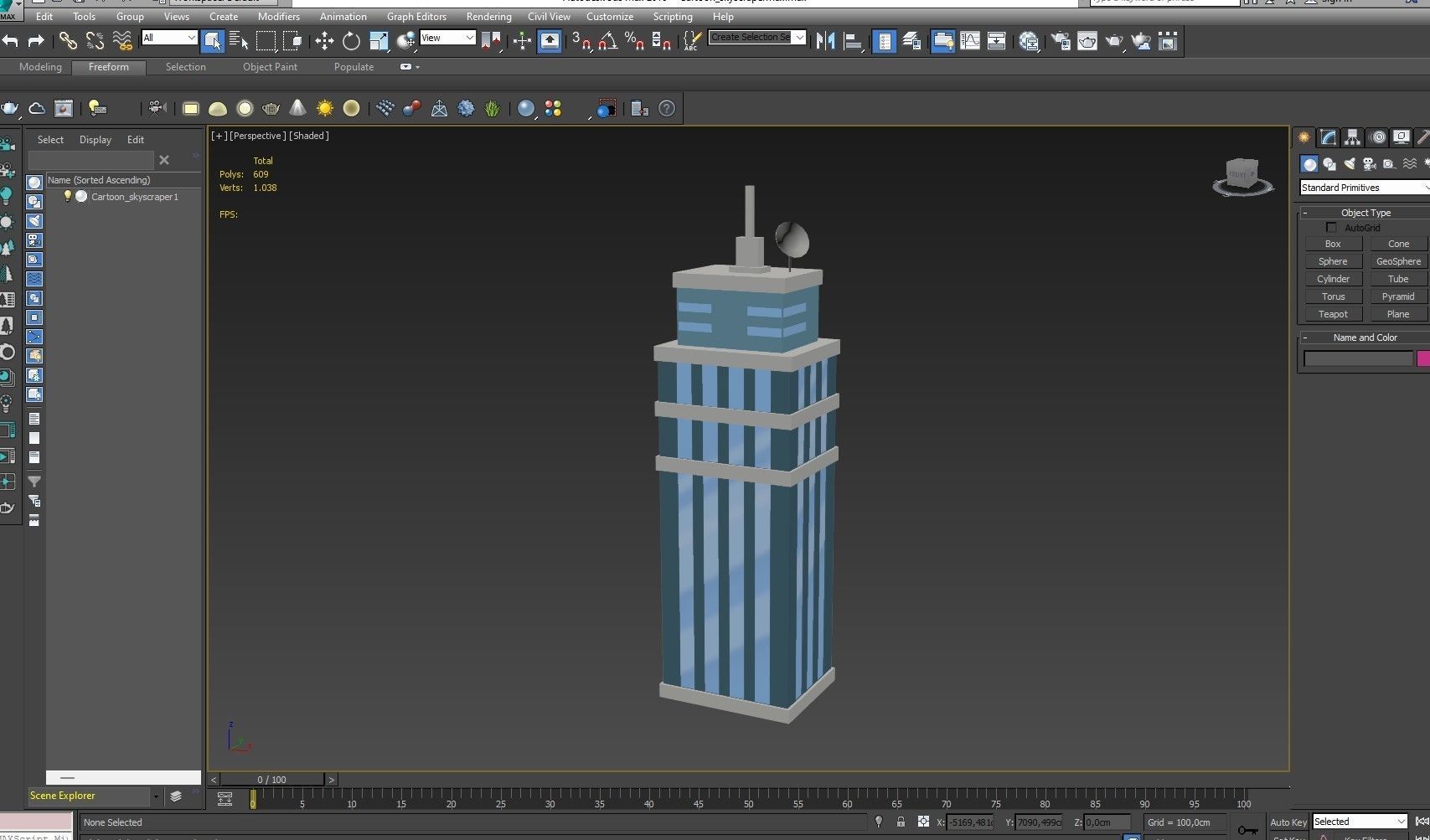Click the Mirror tool icon
1430x840 pixels.
[x=825, y=40]
